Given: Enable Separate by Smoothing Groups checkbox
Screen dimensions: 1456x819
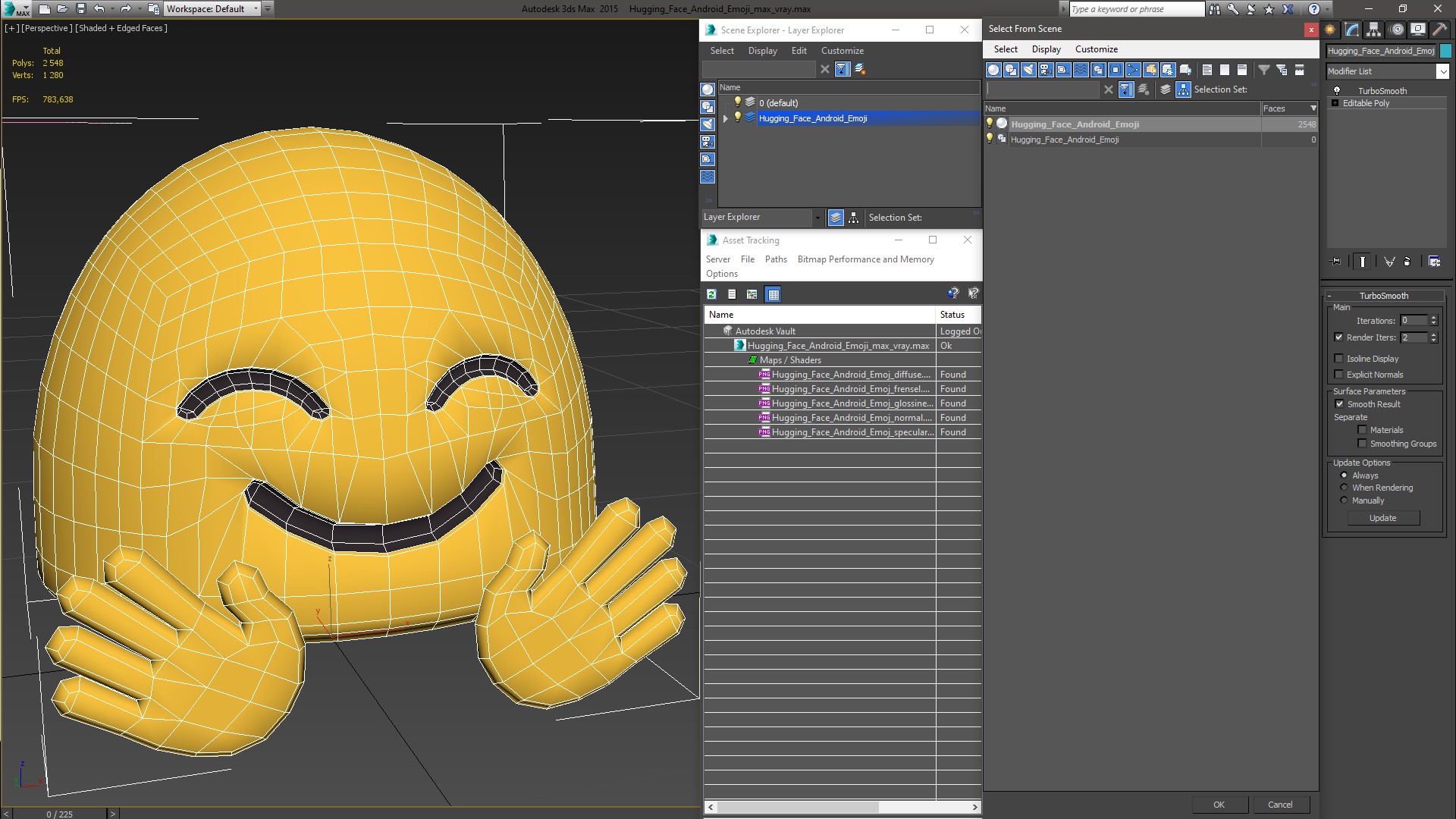Looking at the screenshot, I should tap(1362, 444).
